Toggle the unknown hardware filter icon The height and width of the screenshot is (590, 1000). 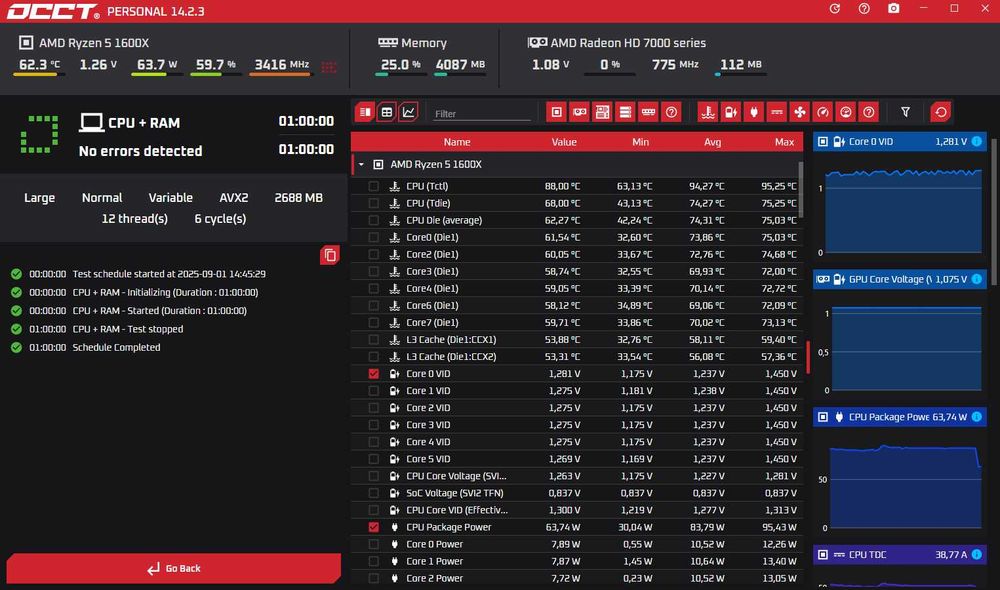pyautogui.click(x=671, y=112)
